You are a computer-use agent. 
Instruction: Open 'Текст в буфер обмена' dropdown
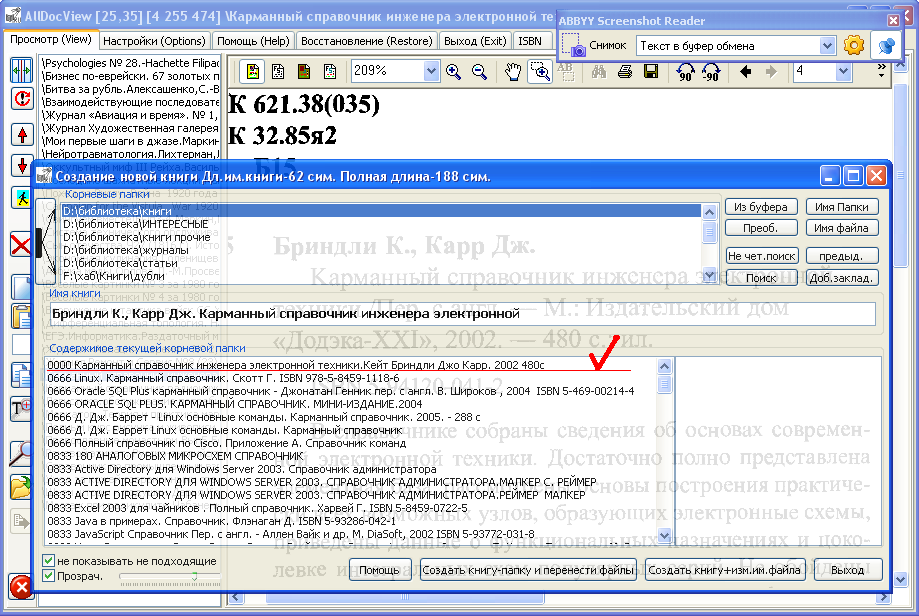pos(826,46)
